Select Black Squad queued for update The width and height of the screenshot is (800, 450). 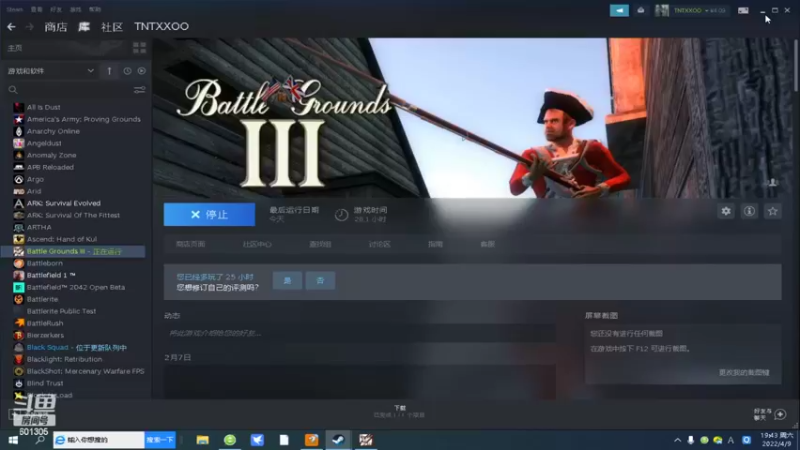click(x=78, y=347)
